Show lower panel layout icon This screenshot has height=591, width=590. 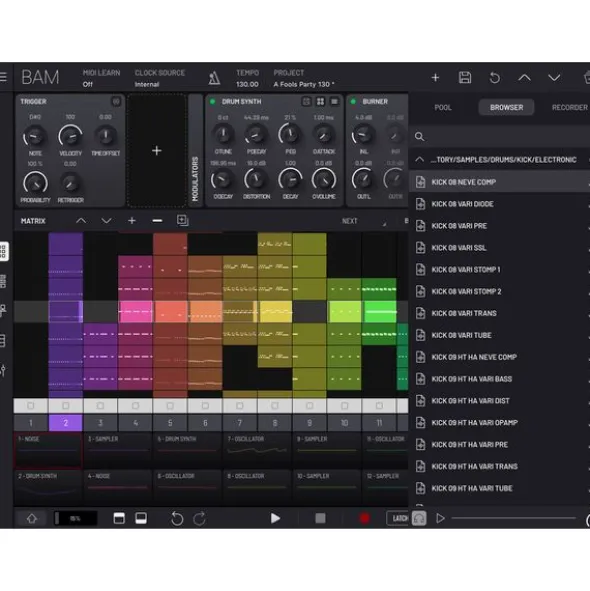[141, 518]
